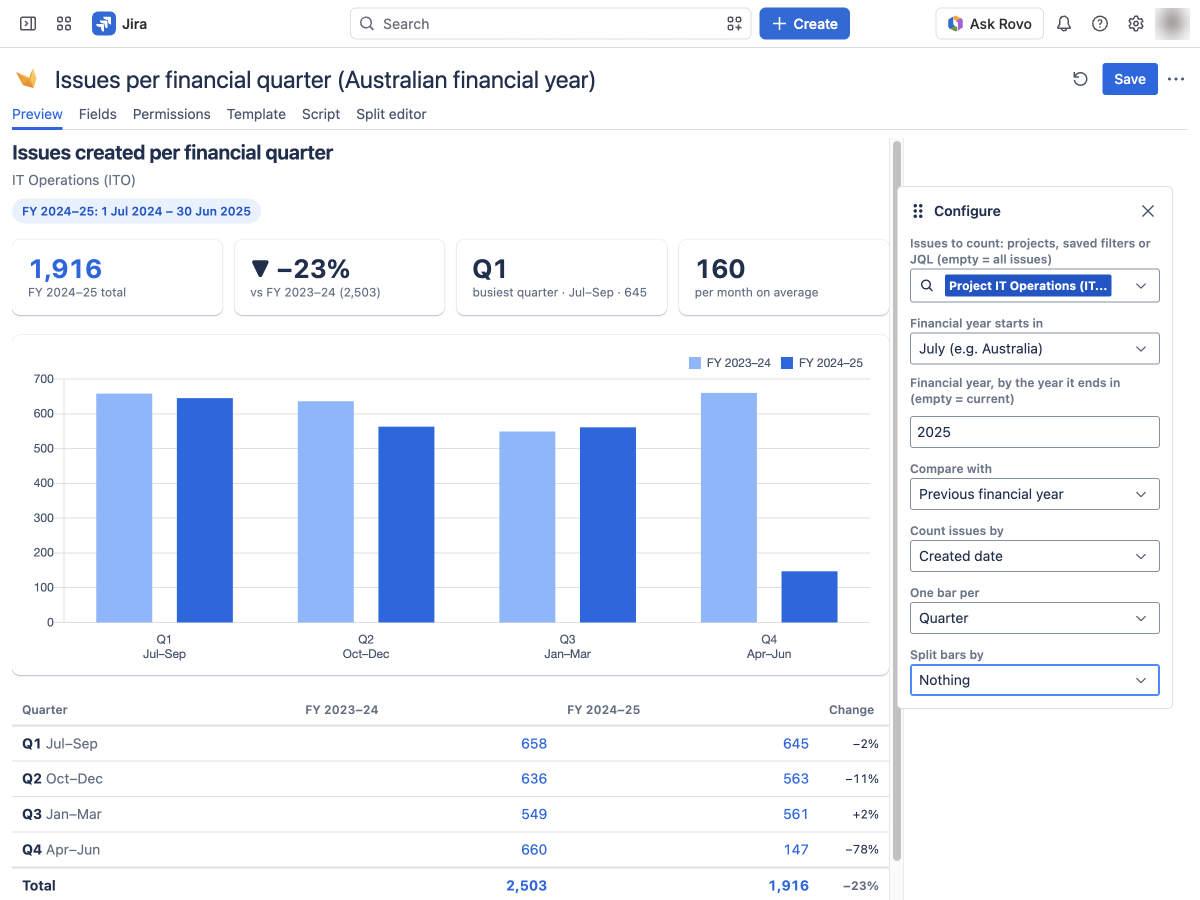Click into the Search field
Screen dimensions: 1200x900
550,24
